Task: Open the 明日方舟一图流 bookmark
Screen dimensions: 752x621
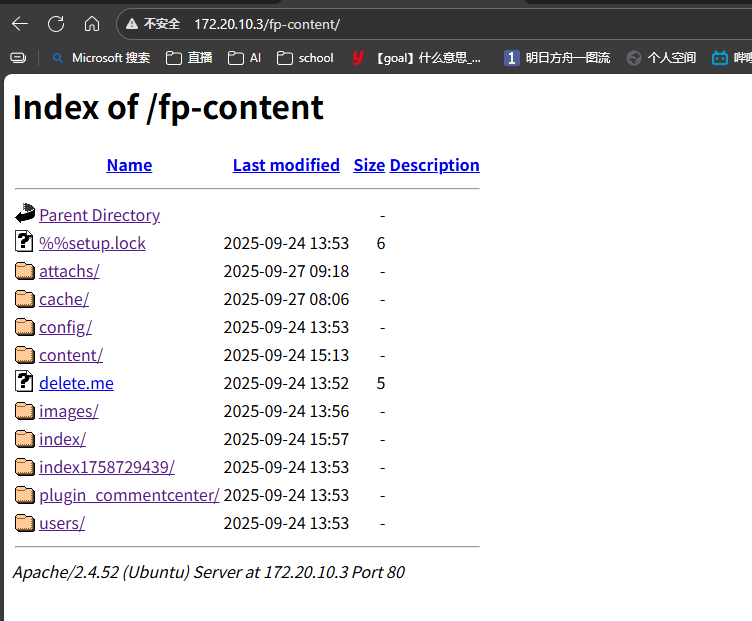Action: tap(557, 58)
